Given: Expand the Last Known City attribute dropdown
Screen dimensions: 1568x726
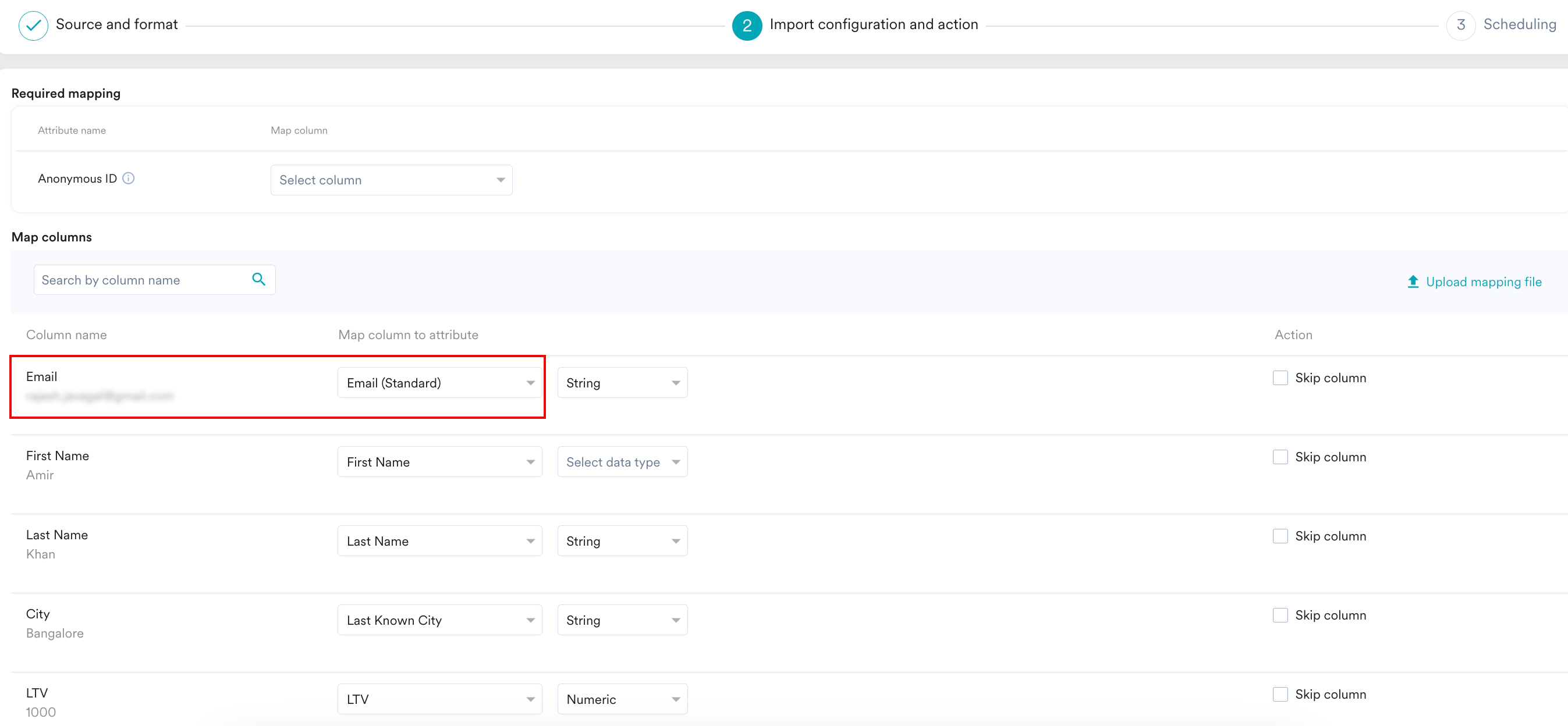Looking at the screenshot, I should tap(439, 620).
